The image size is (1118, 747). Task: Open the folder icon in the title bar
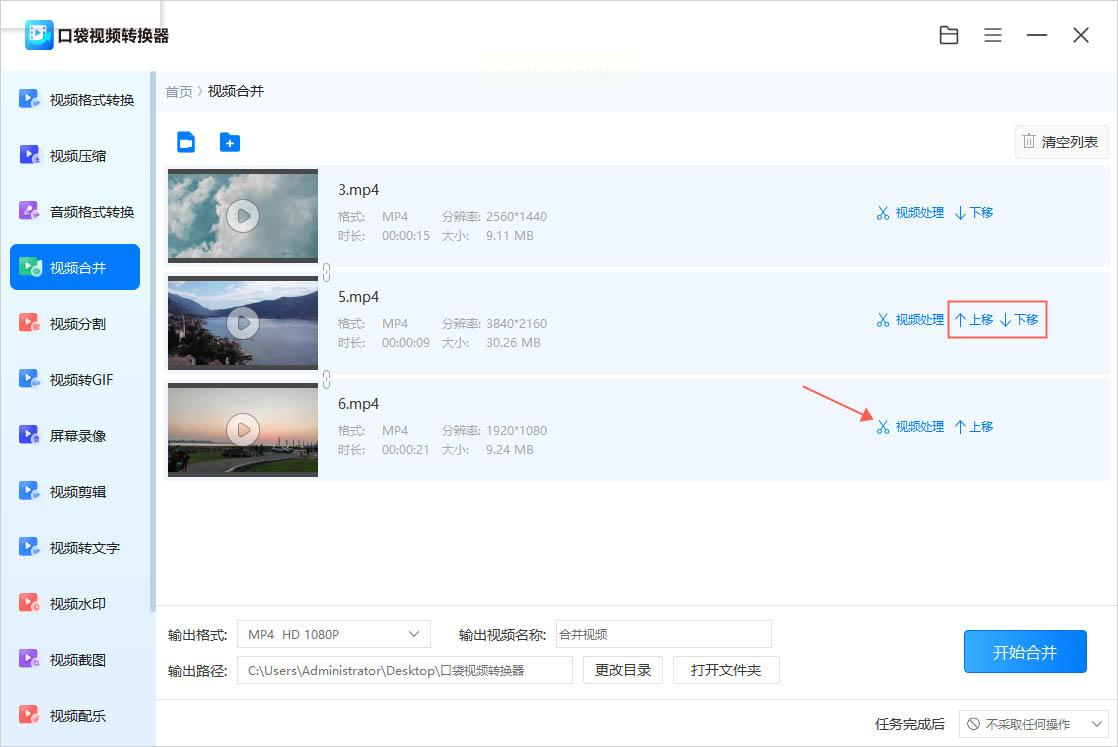coord(949,35)
